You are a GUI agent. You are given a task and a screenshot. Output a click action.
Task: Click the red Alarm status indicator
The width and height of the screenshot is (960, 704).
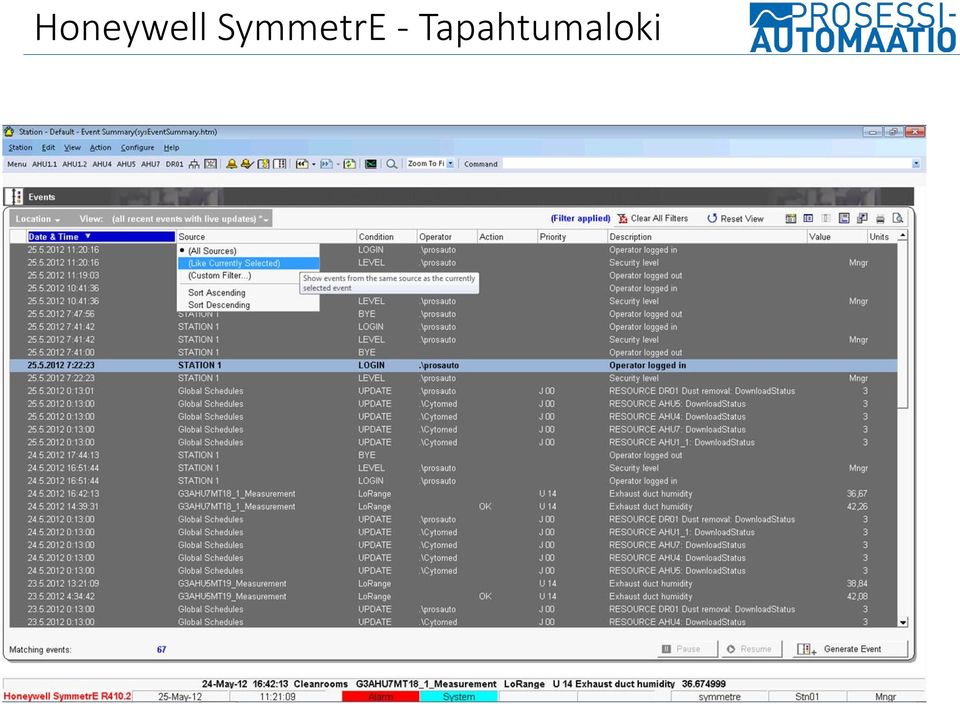[380, 697]
